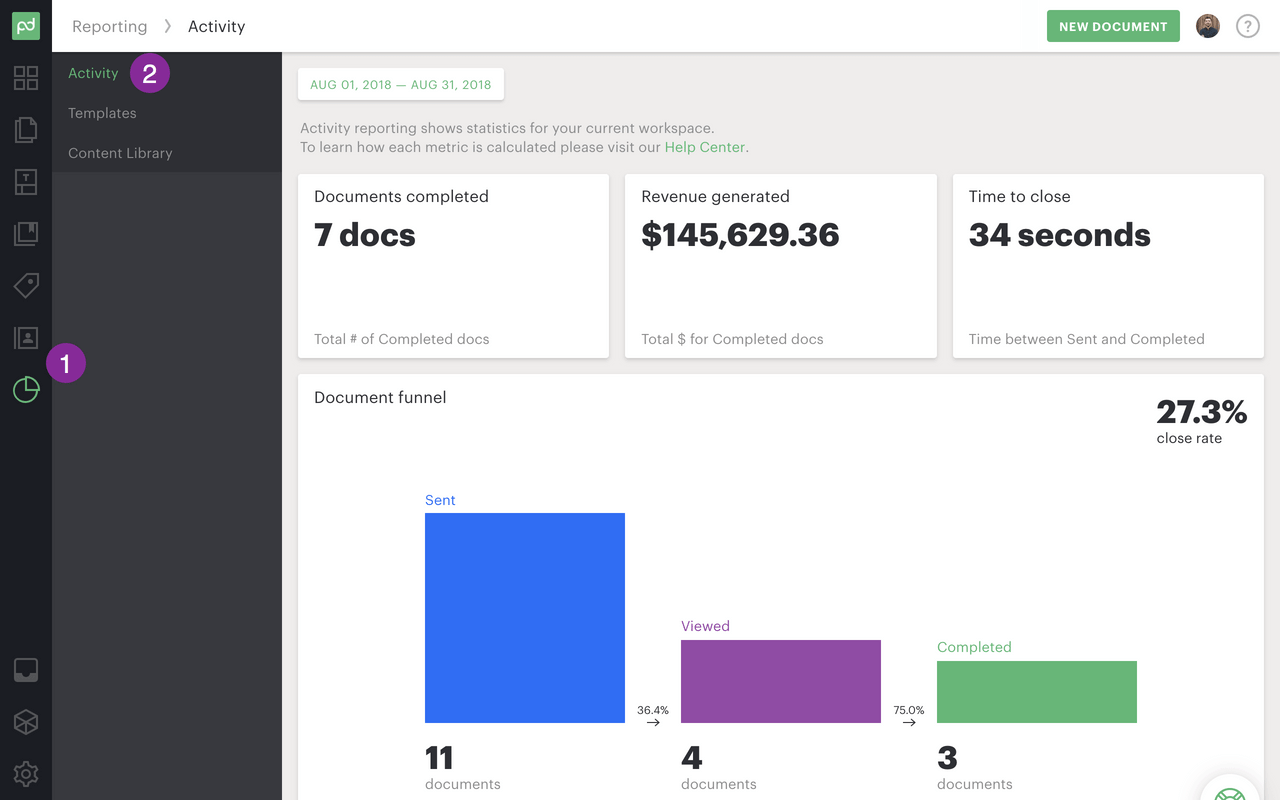This screenshot has height=800, width=1280.
Task: Open the Settings gear icon
Action: (25, 774)
